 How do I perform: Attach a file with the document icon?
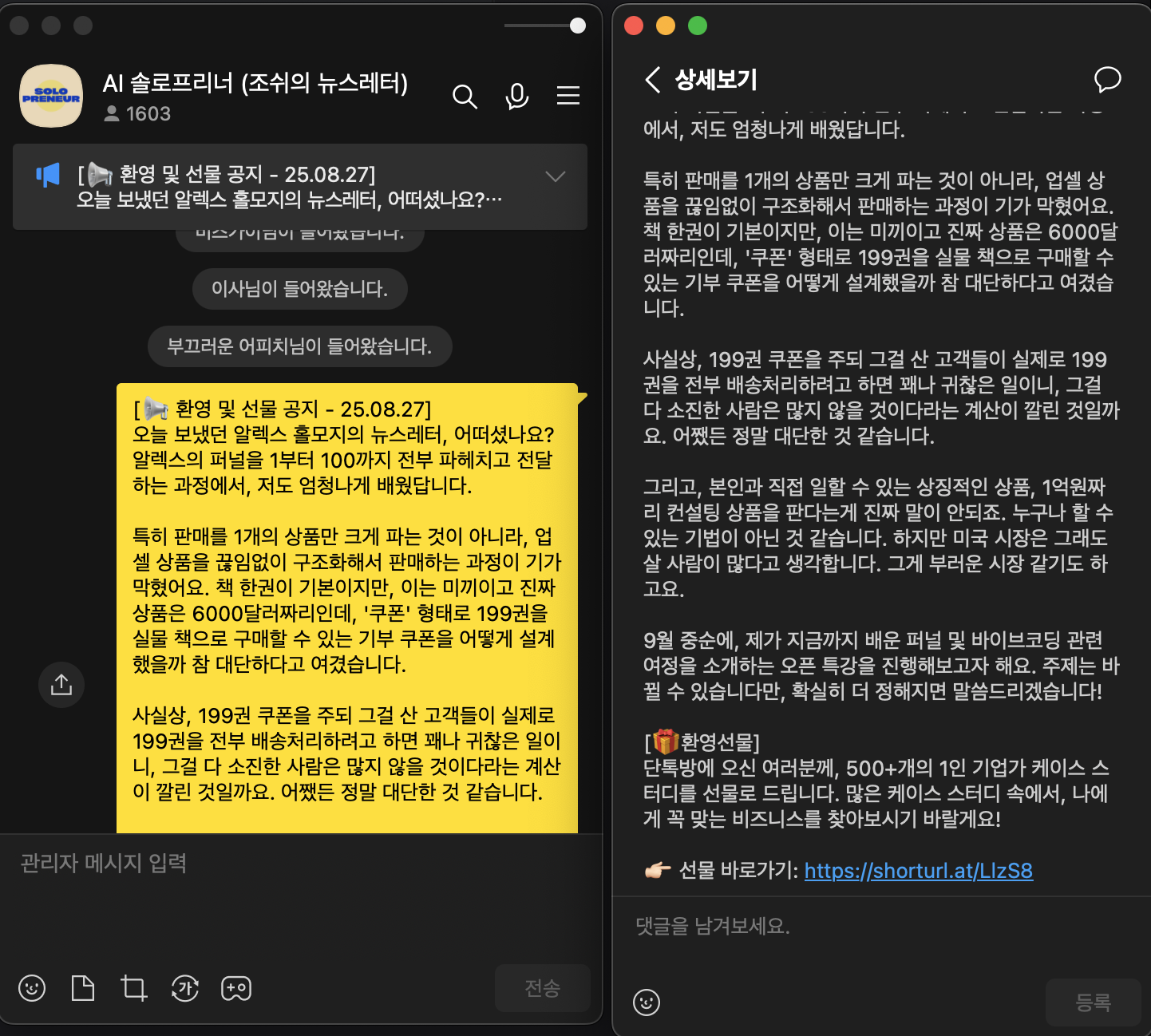coord(83,988)
